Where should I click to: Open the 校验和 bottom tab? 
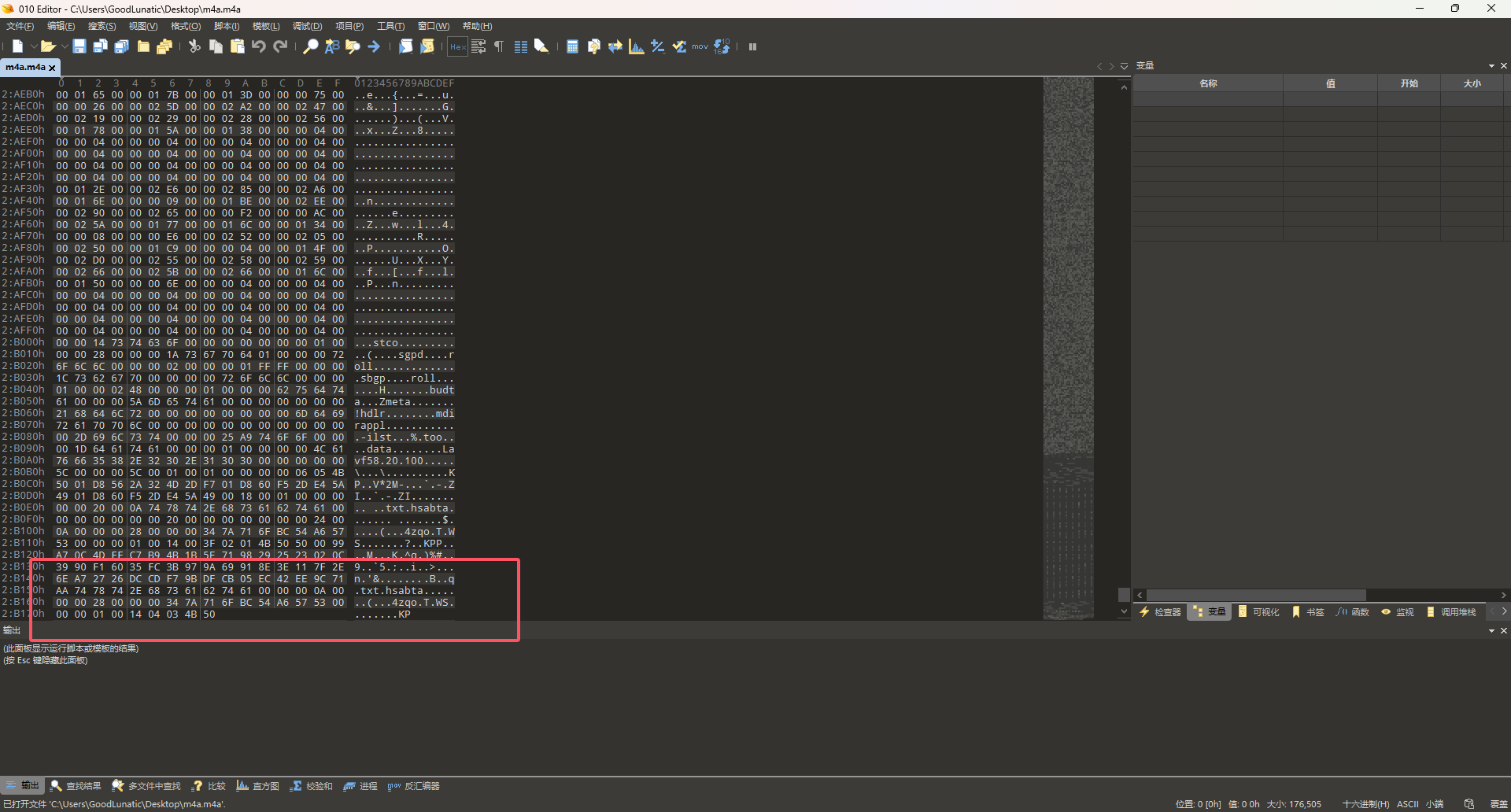click(311, 786)
